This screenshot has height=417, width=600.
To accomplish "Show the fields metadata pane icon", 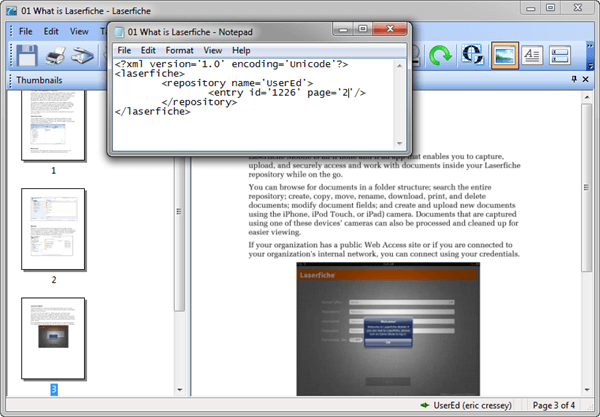I will click(x=560, y=56).
